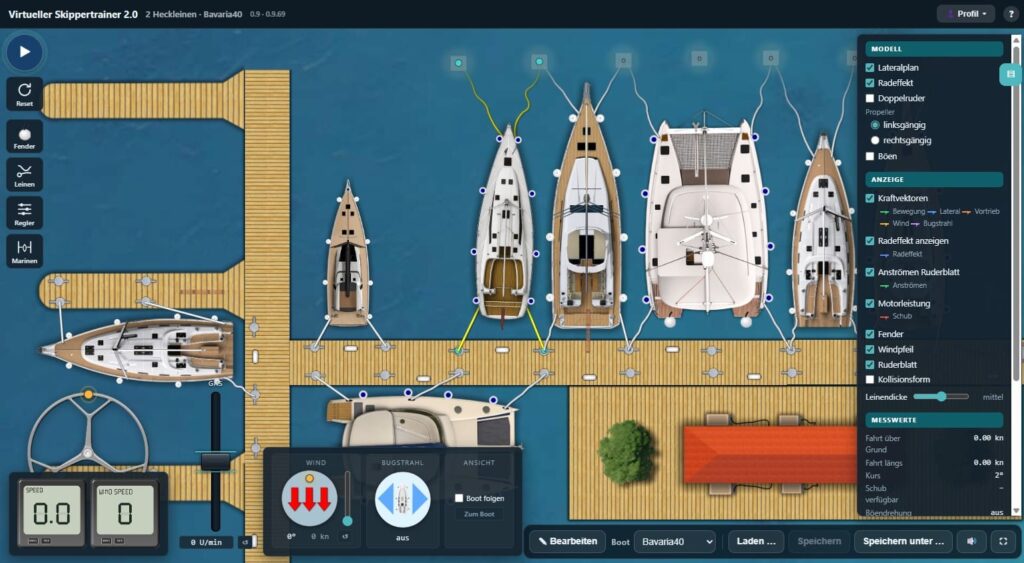Screen dimensions: 1024x563
Task: Click the right bow thruster arrow
Action: (x=420, y=499)
